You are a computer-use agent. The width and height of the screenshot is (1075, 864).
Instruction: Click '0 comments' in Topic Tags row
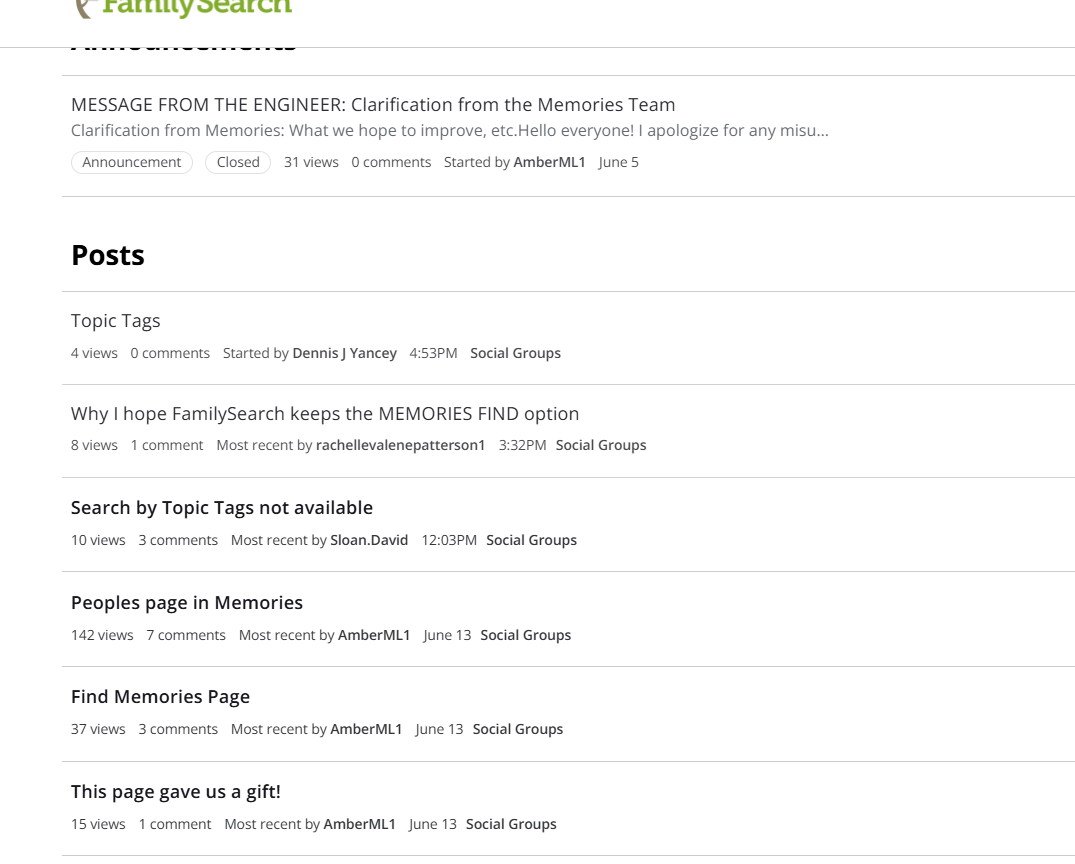click(170, 353)
